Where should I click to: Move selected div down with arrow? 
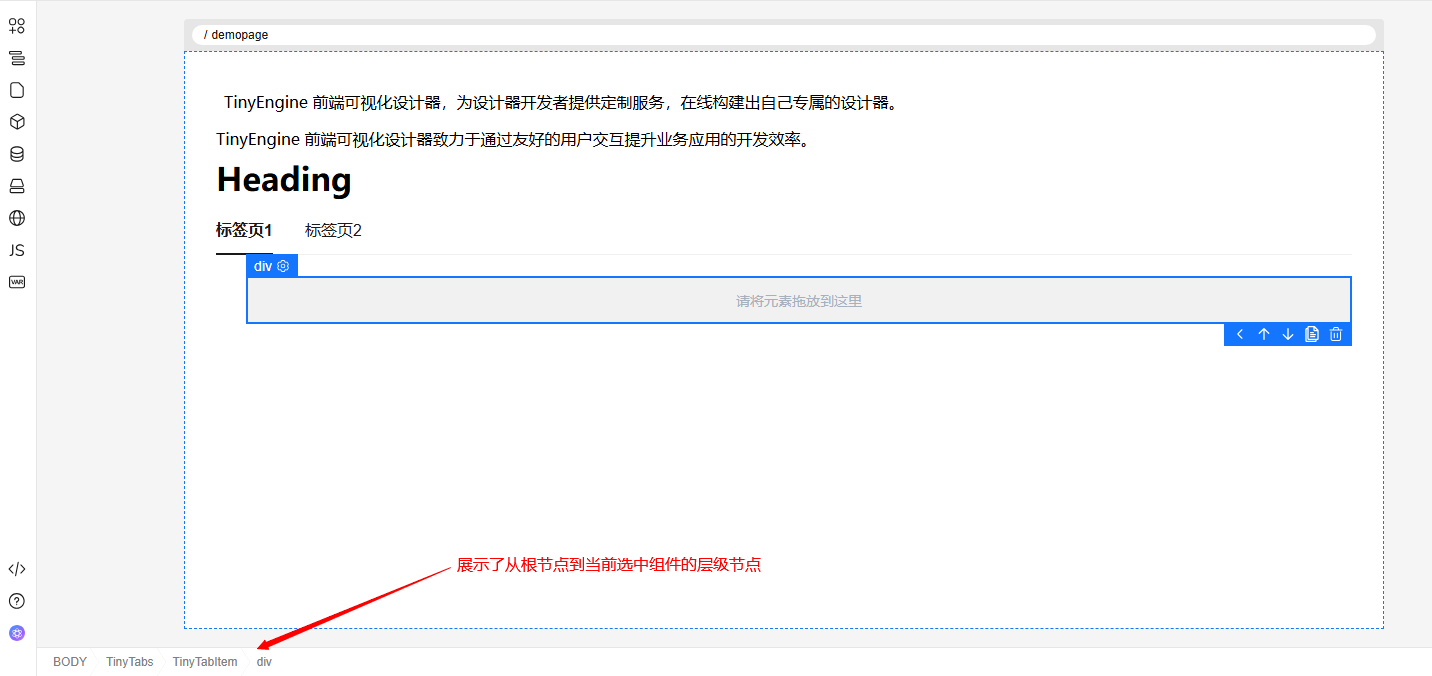pos(1288,334)
